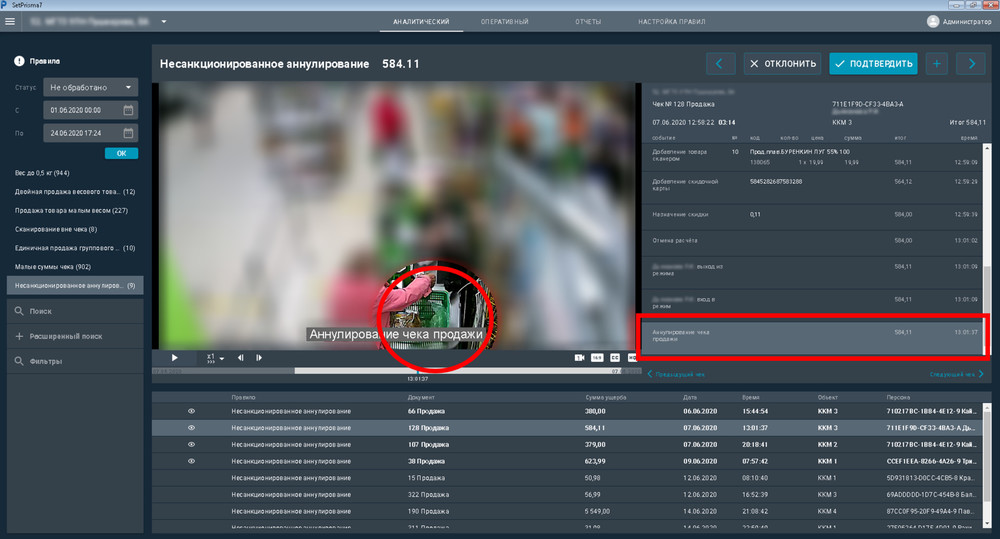Switch to the ОПЕРАТИВНЫЙ tab
This screenshot has width=1000, height=539.
point(504,22)
